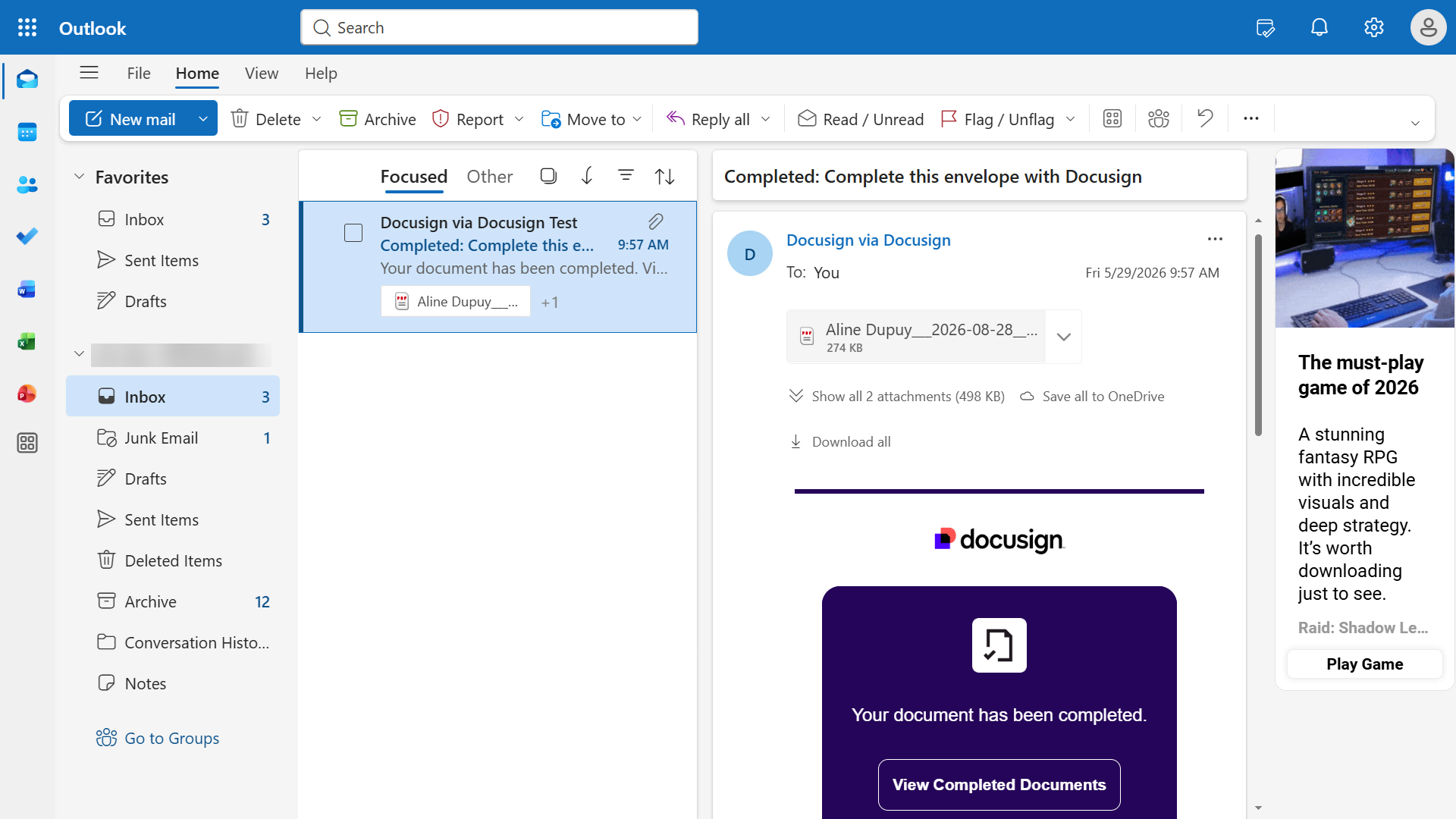Click in the Search box
The height and width of the screenshot is (819, 1456).
pos(499,27)
